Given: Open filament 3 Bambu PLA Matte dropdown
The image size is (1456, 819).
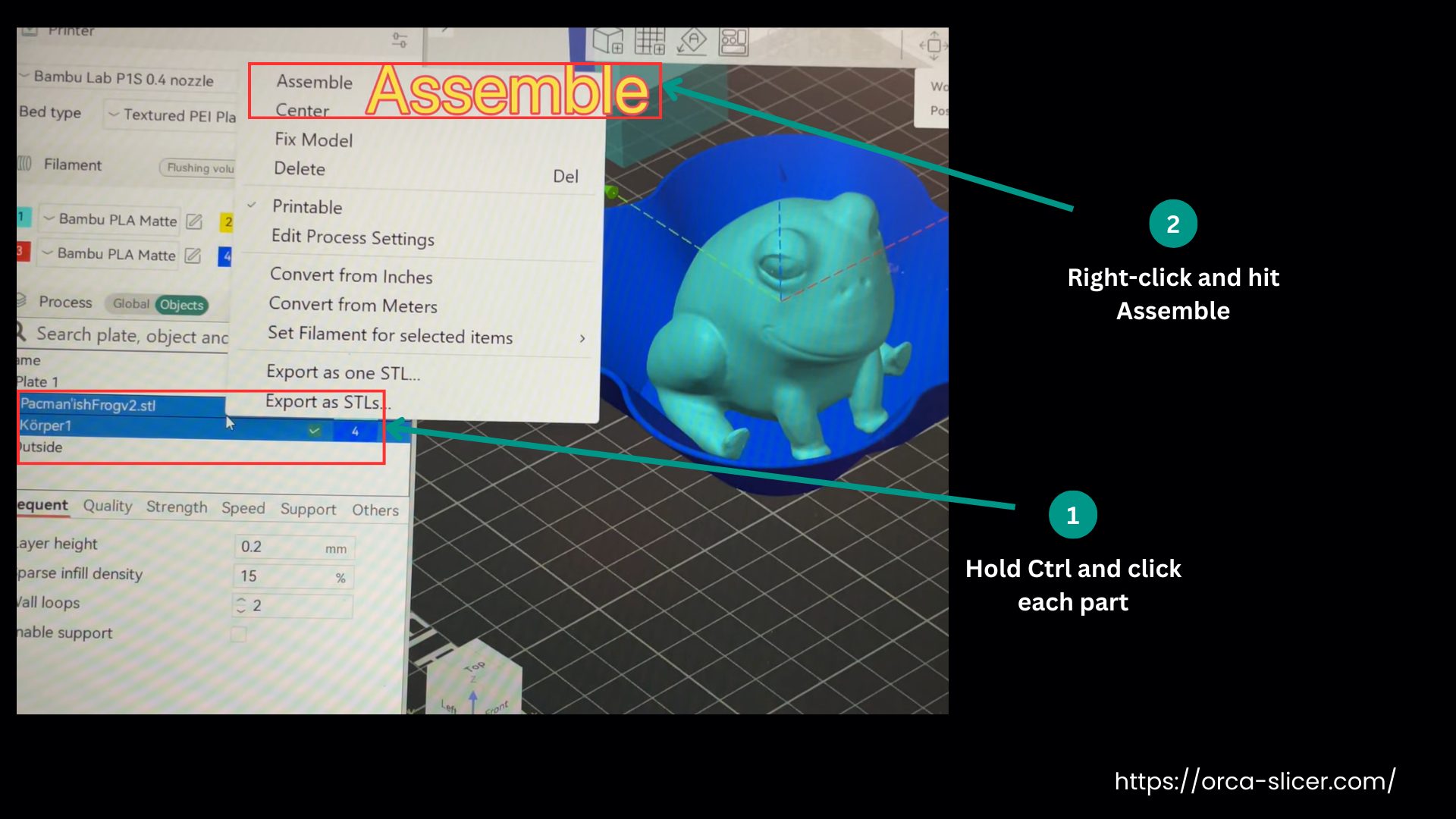Looking at the screenshot, I should click(109, 254).
